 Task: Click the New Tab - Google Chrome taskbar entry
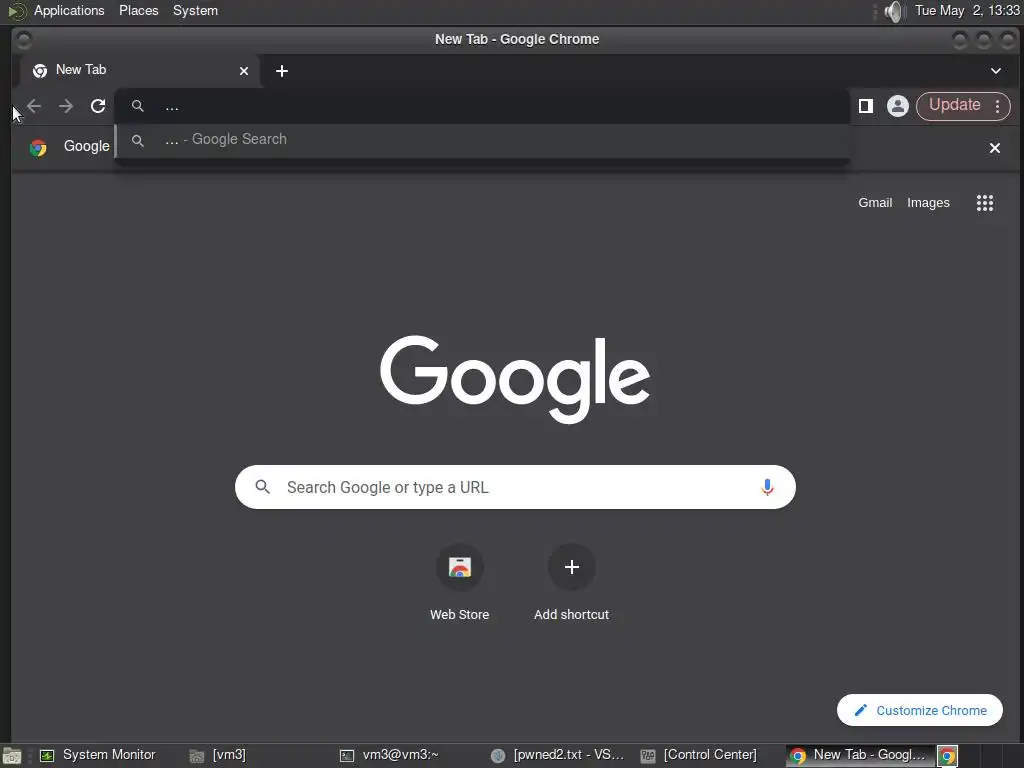coord(859,755)
